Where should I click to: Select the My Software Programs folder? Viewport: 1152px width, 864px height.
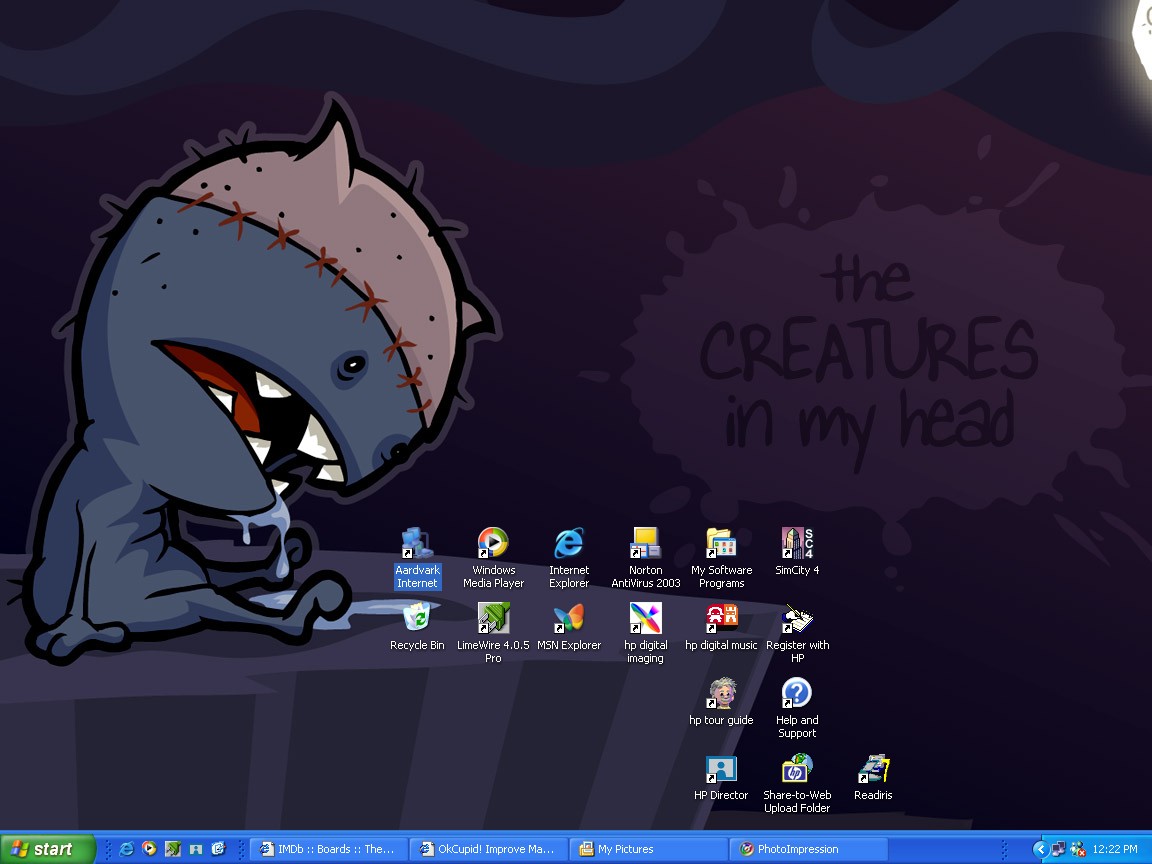(x=721, y=557)
